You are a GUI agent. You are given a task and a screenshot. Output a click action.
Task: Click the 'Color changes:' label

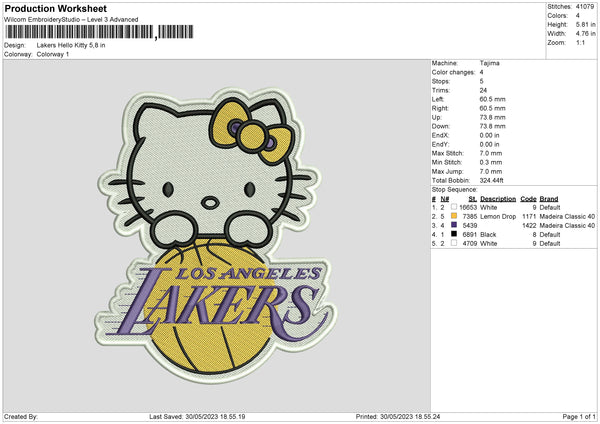click(453, 72)
